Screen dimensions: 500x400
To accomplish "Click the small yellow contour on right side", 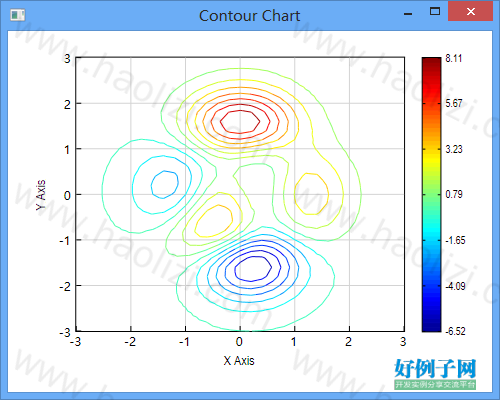I will 311,194.
